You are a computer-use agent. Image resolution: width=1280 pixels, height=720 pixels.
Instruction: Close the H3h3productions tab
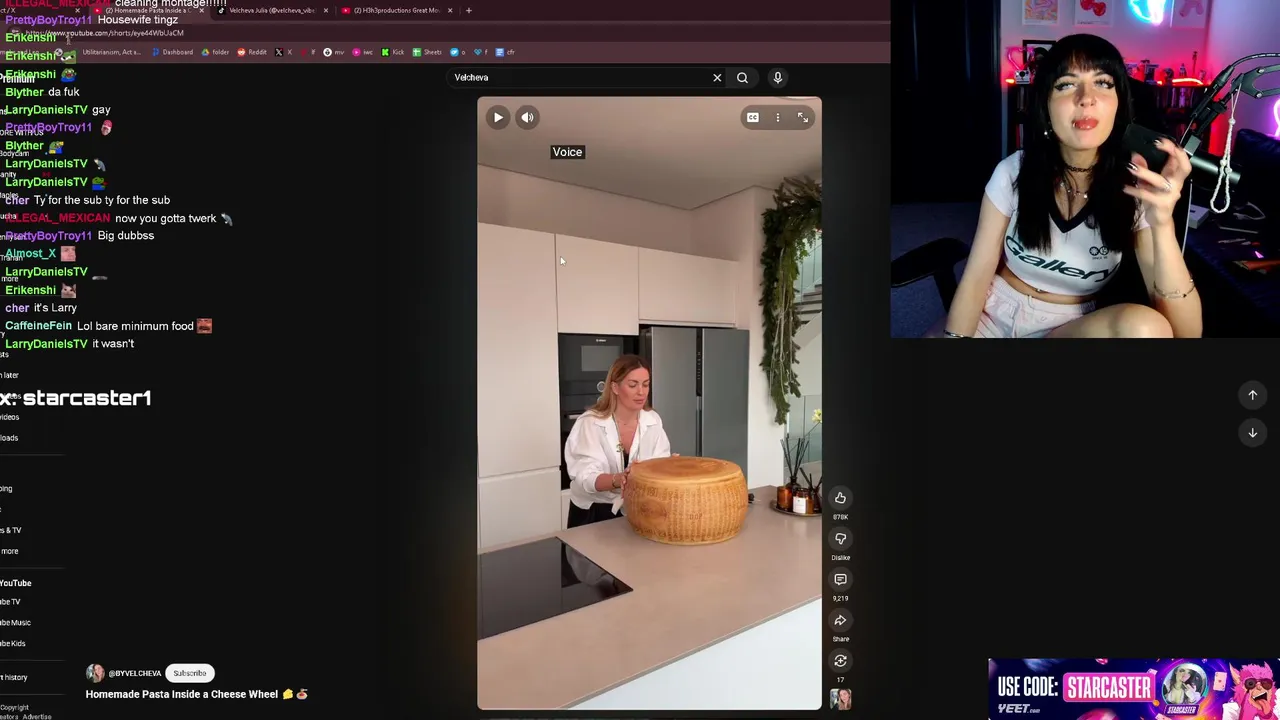pos(450,10)
